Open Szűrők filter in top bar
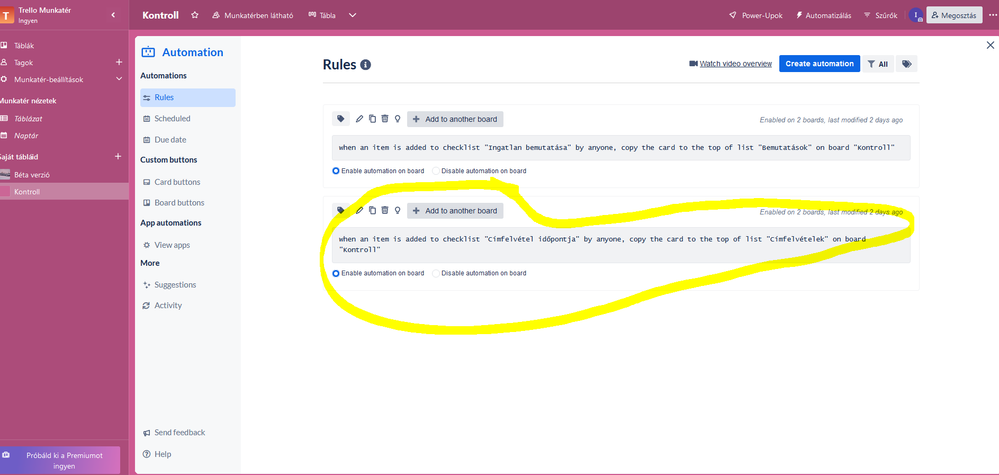 tap(880, 15)
